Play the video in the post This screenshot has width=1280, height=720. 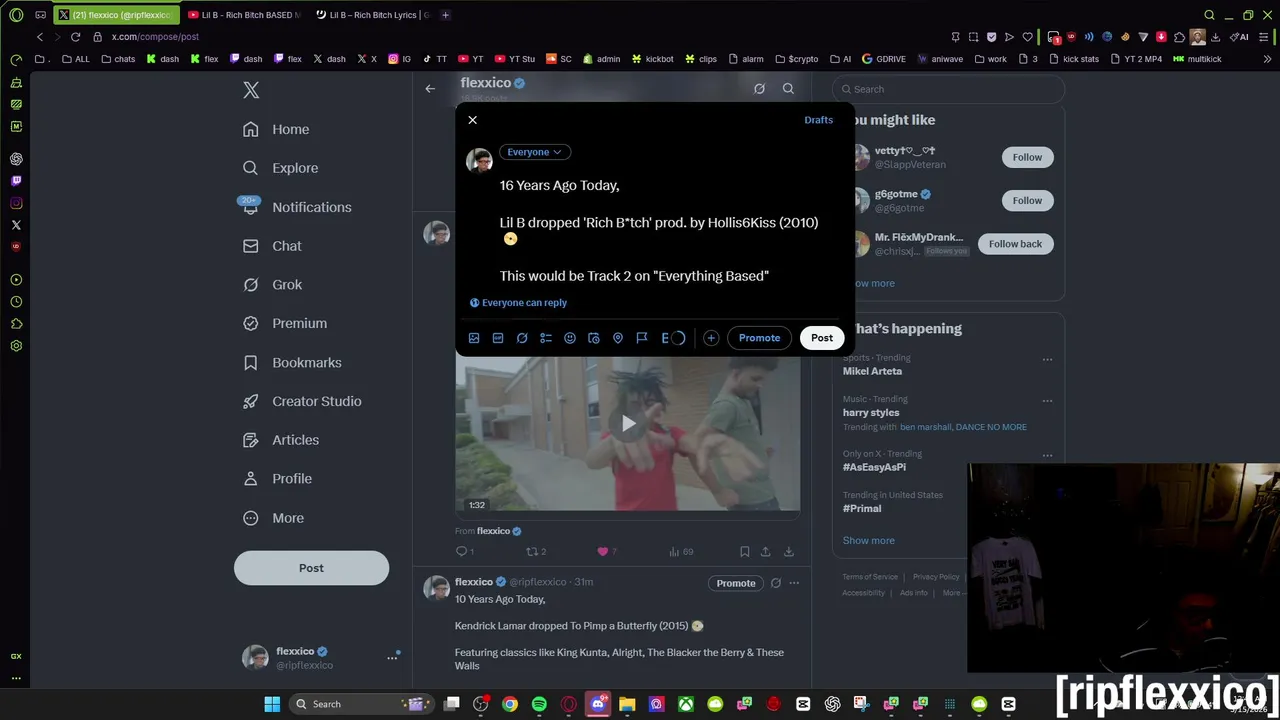(x=628, y=424)
